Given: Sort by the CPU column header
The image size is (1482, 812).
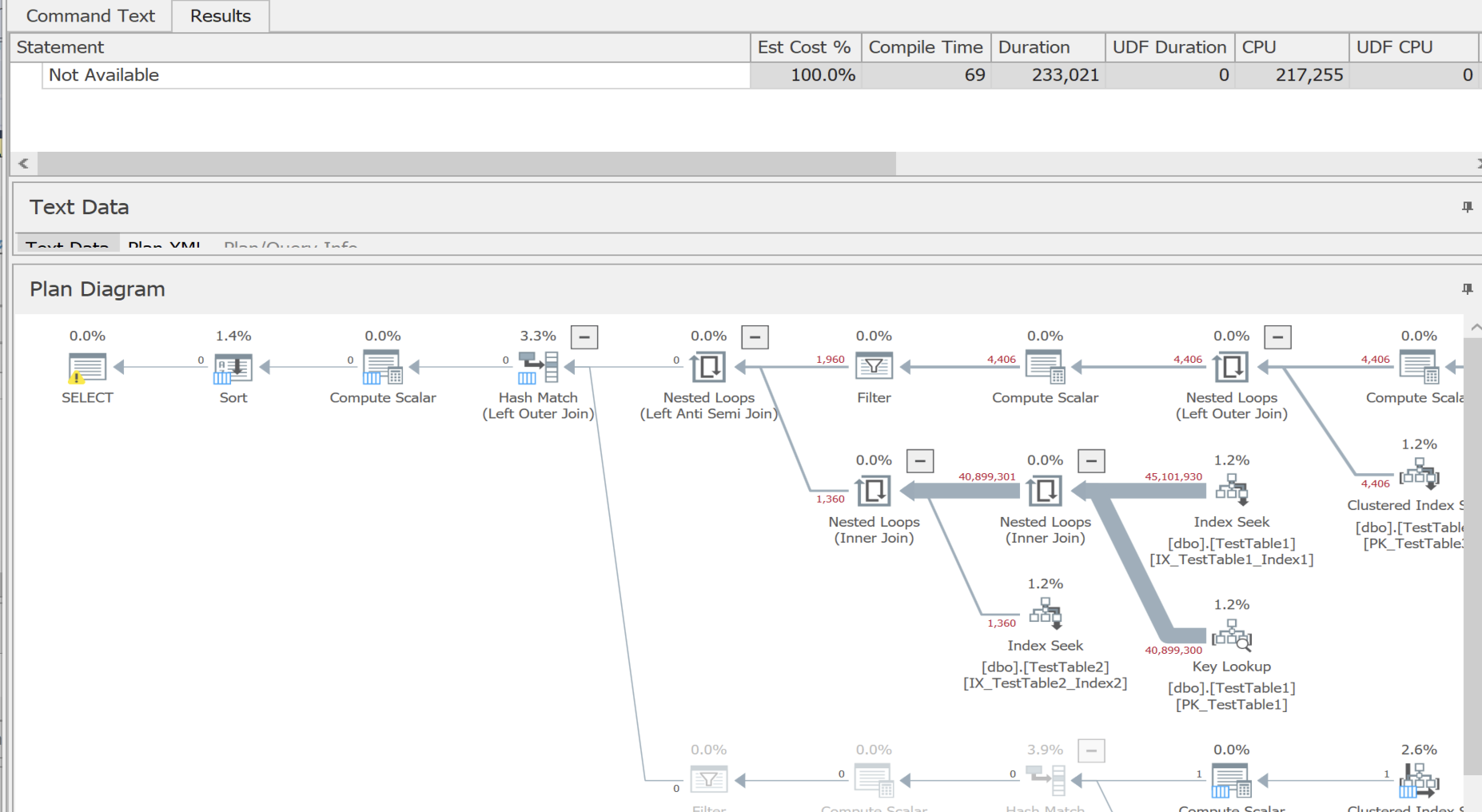Looking at the screenshot, I should [x=1293, y=47].
